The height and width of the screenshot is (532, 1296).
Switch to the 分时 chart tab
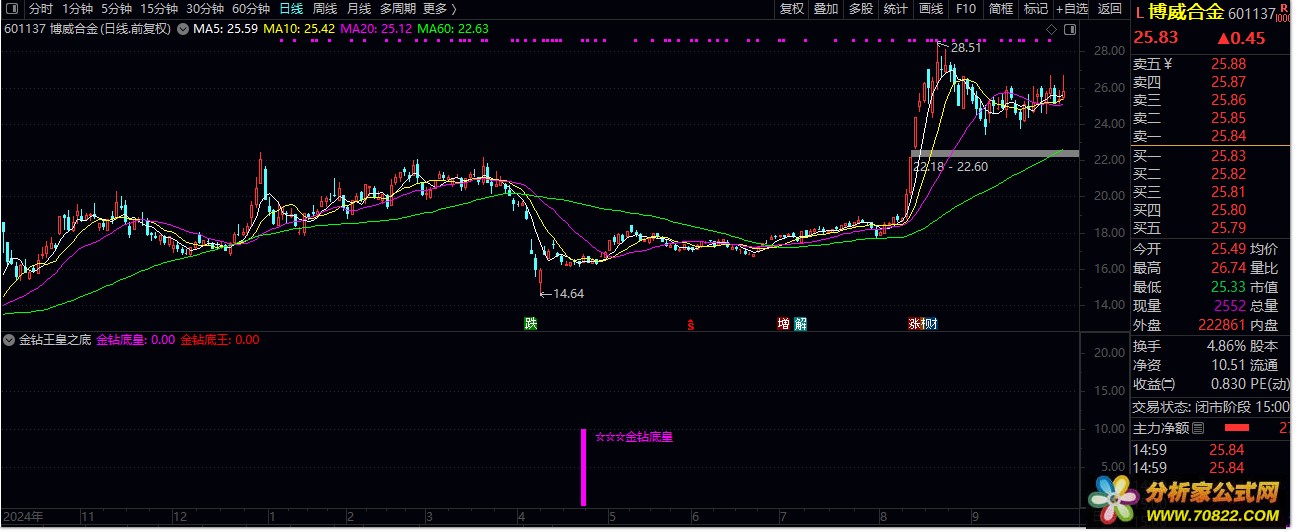pyautogui.click(x=40, y=8)
